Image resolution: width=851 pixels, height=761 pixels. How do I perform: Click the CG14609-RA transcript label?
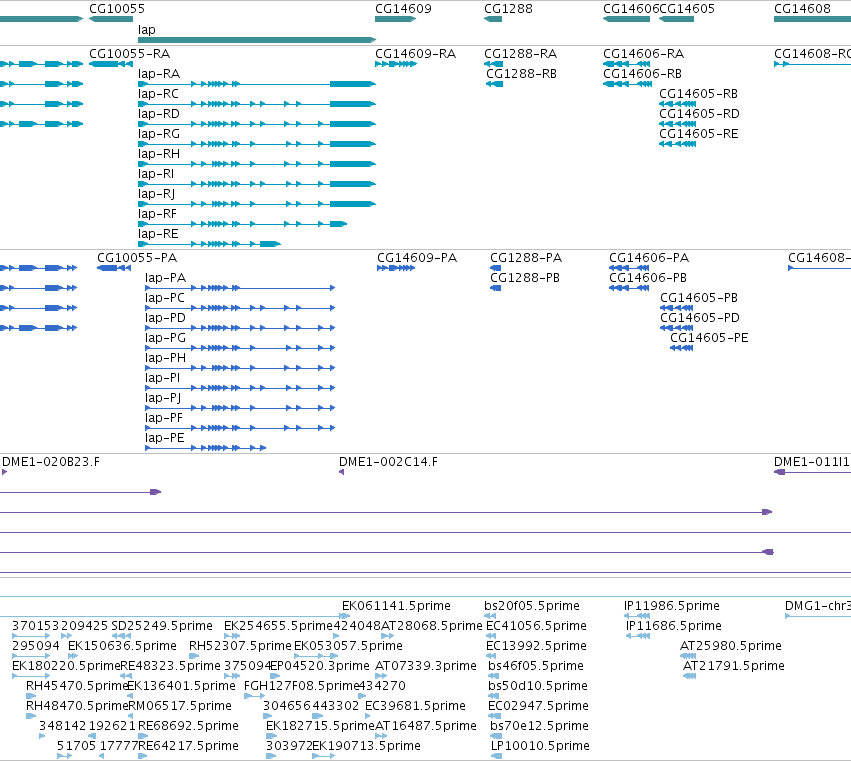click(415, 54)
